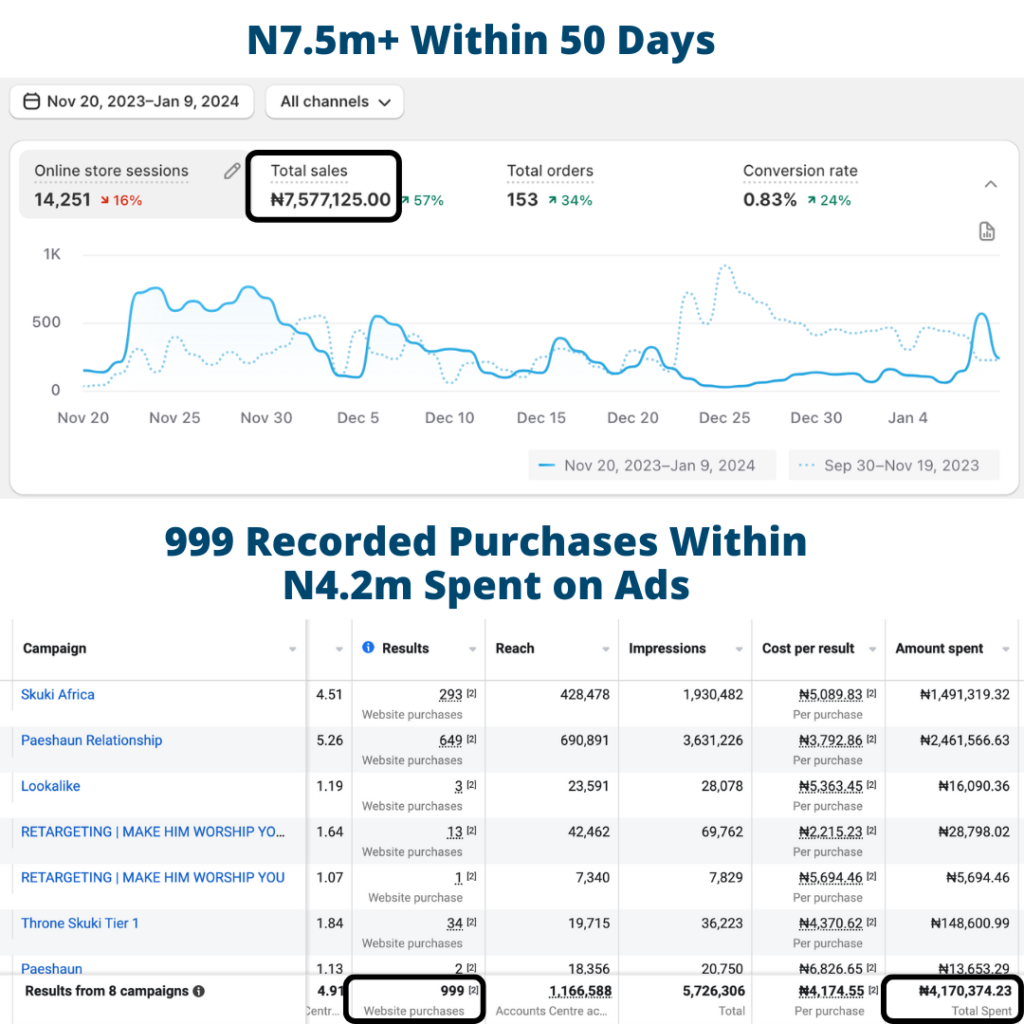Click the report export icon above chart

(x=987, y=232)
